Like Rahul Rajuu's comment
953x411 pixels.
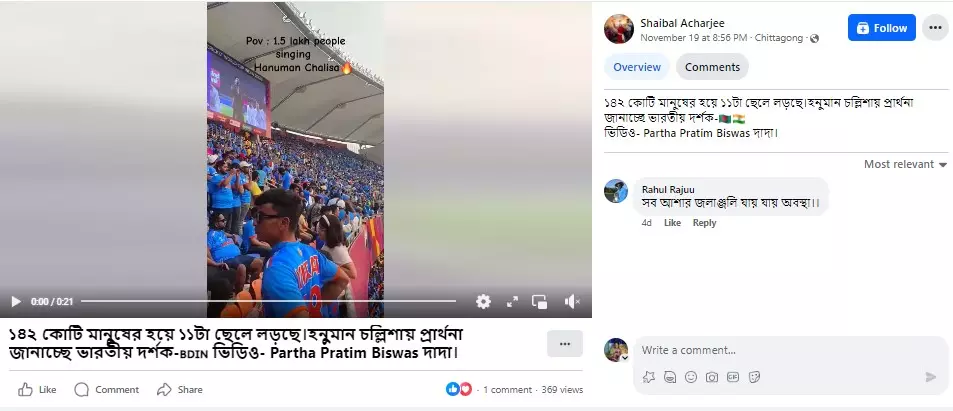pyautogui.click(x=672, y=223)
